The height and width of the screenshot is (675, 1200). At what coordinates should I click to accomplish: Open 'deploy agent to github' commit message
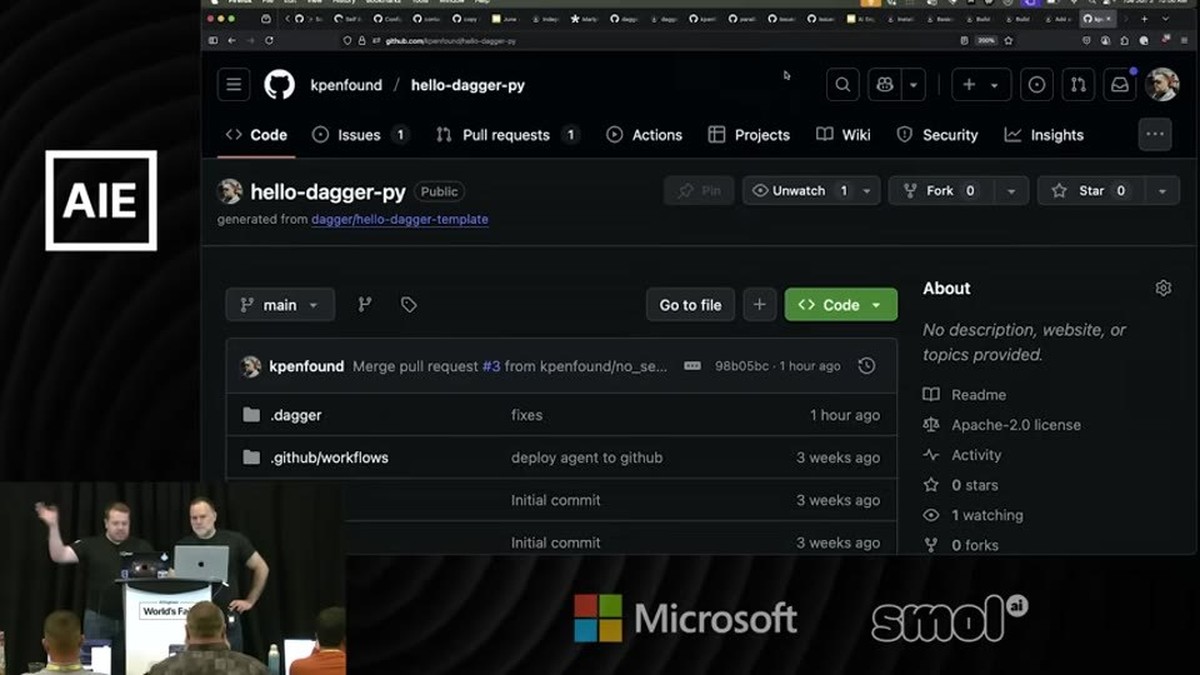pos(587,458)
